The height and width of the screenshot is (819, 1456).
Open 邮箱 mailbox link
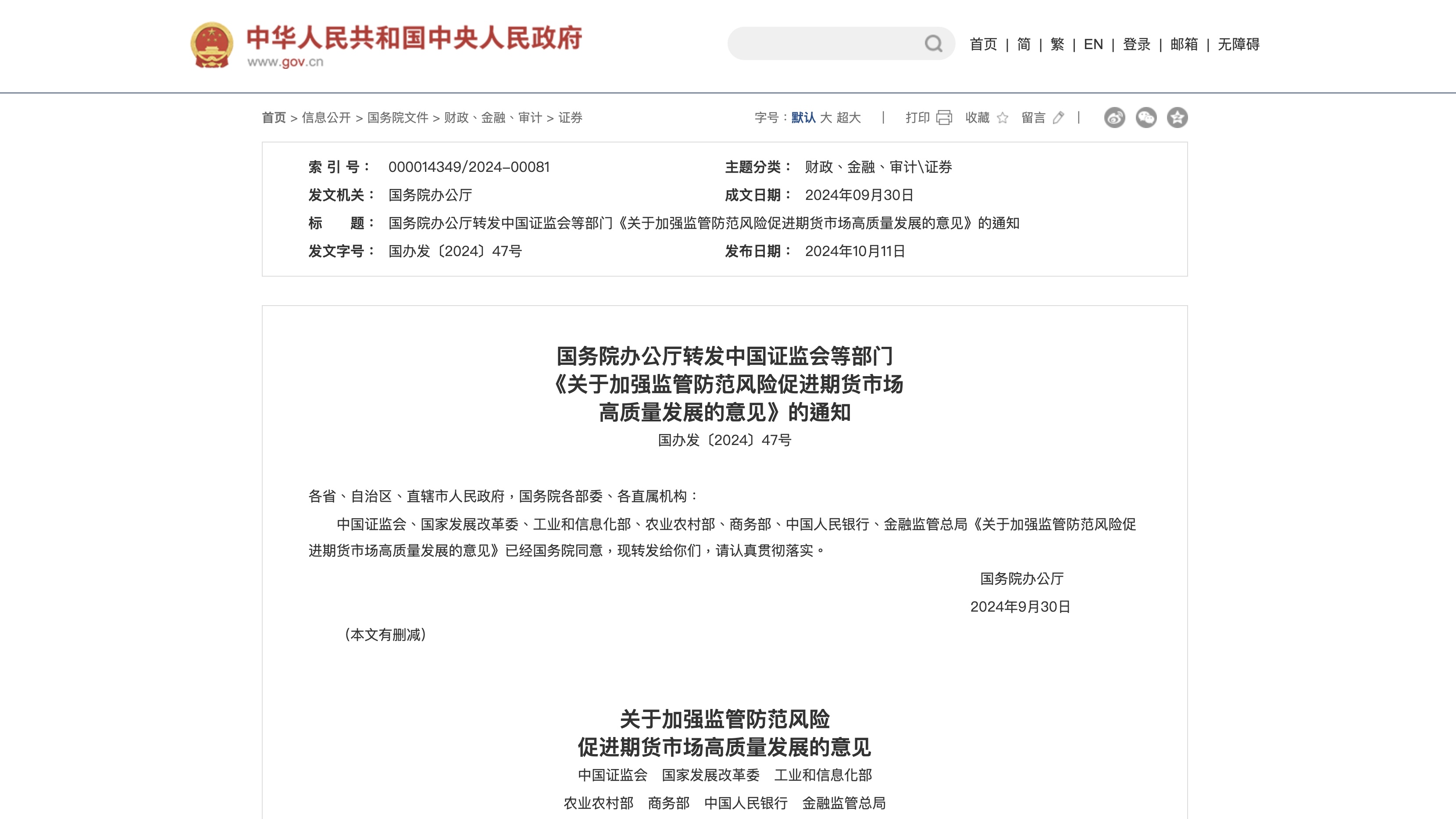tap(1184, 44)
